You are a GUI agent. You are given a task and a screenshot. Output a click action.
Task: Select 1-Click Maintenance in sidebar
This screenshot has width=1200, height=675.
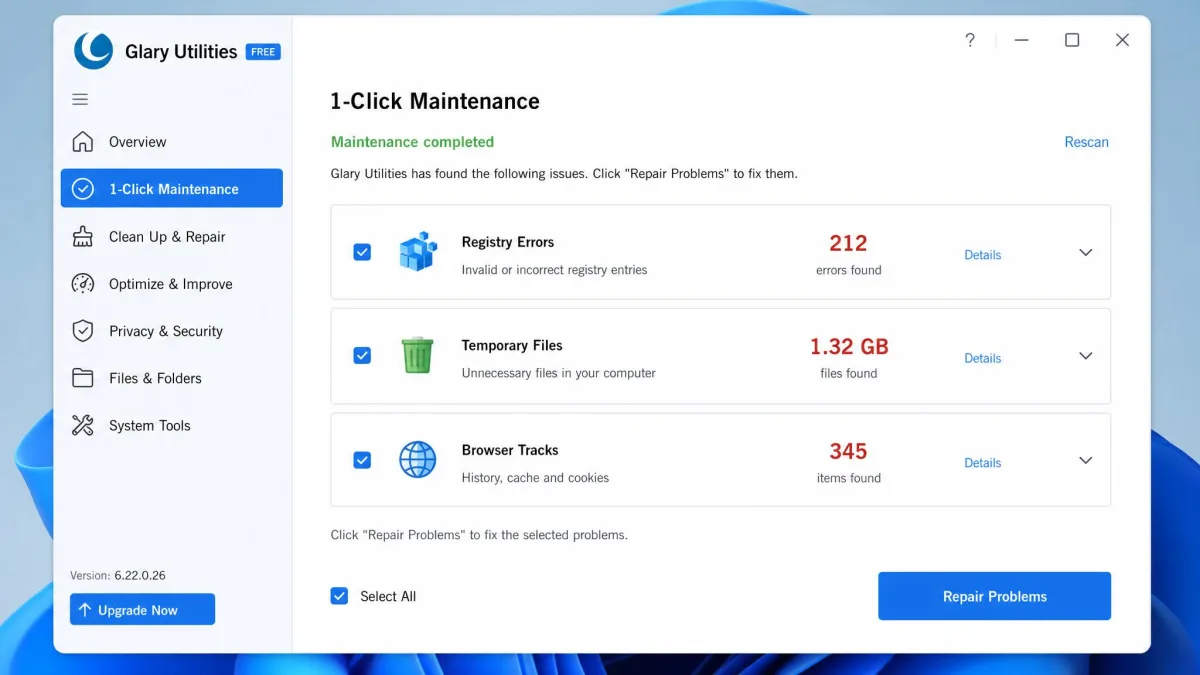click(x=172, y=188)
